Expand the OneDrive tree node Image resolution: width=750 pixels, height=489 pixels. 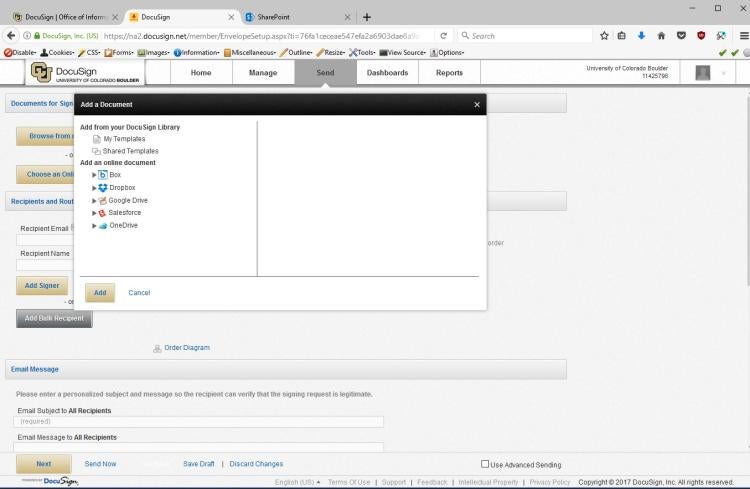94,225
